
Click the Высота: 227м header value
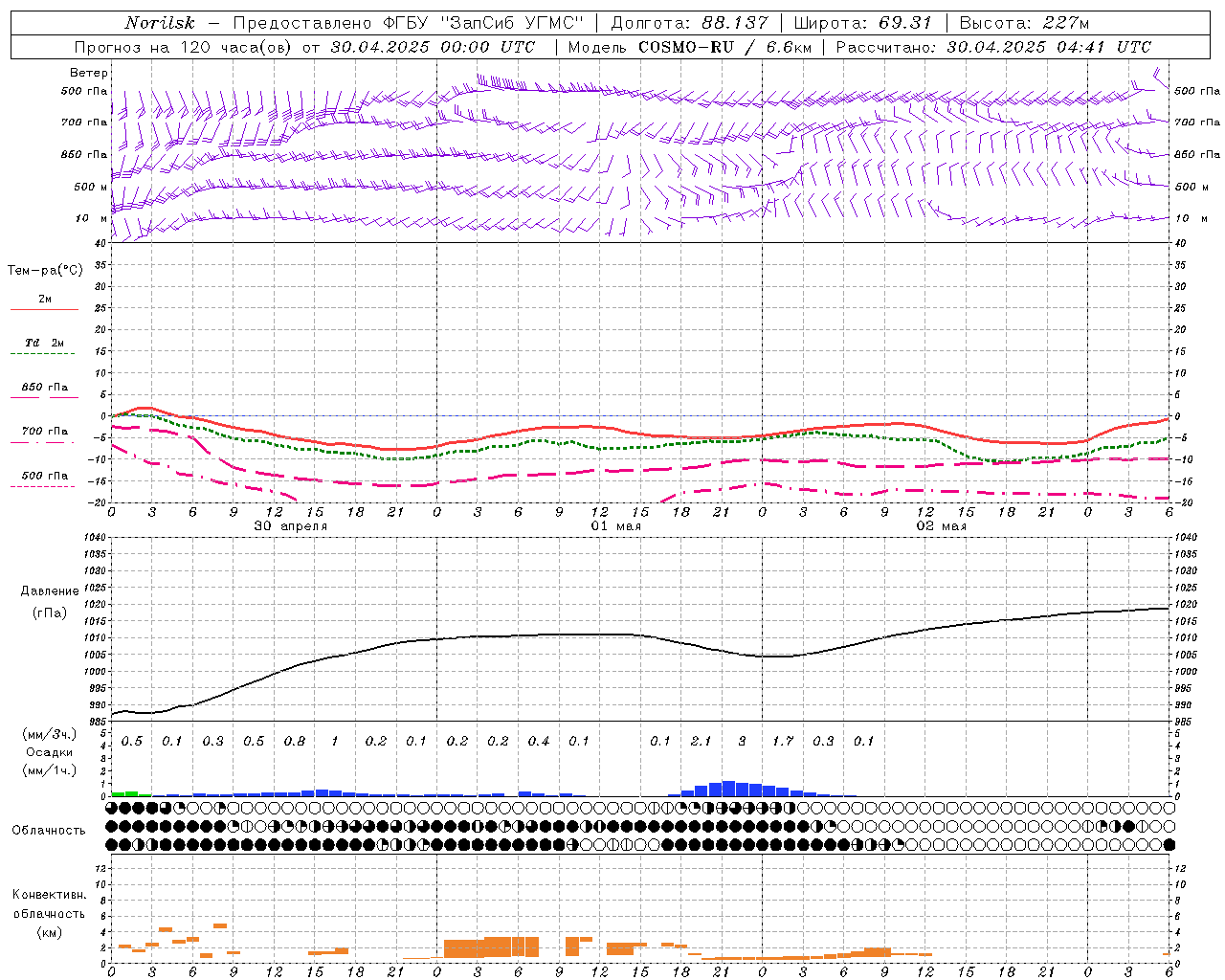click(1024, 23)
